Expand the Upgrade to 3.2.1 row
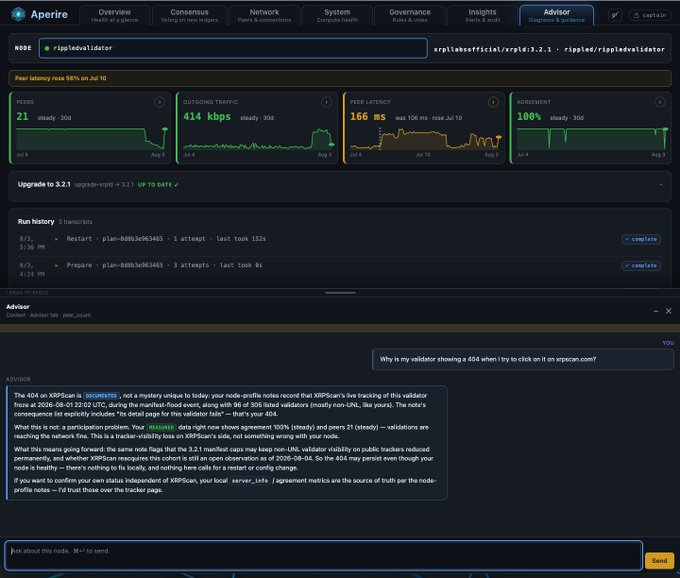Viewport: 680px width, 578px height. pyautogui.click(x=340, y=186)
